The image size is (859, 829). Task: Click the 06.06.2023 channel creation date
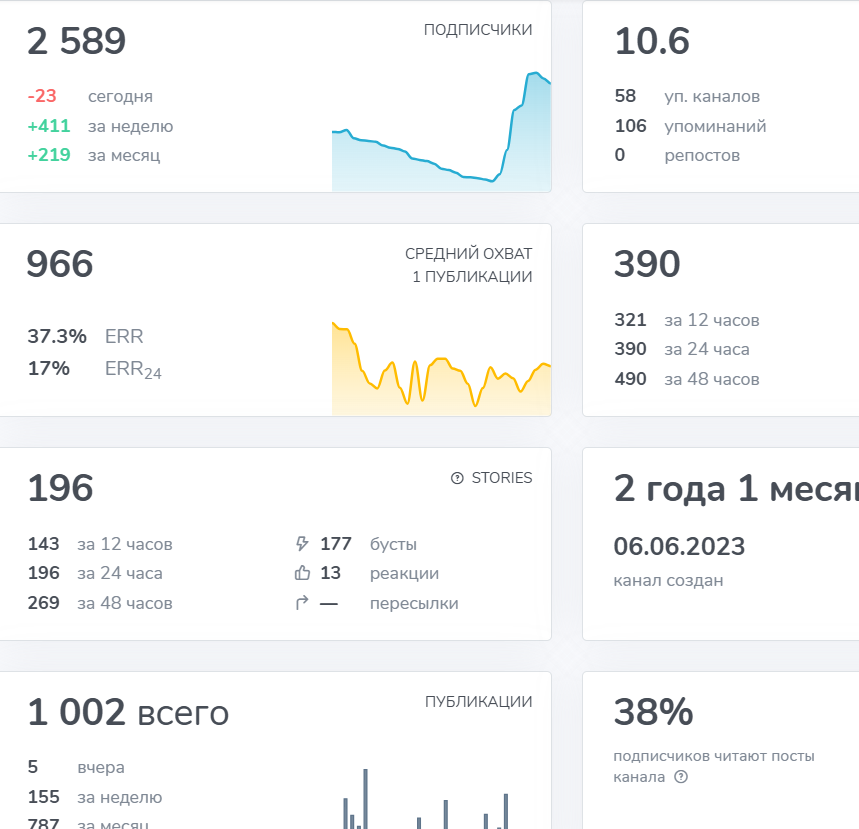679,546
